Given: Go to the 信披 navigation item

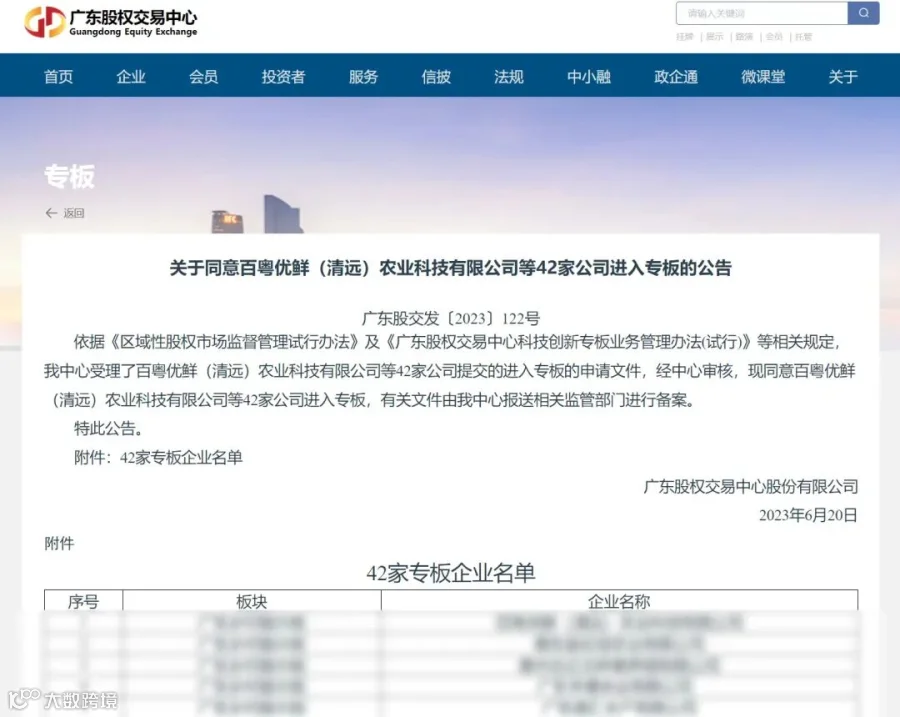Looking at the screenshot, I should (x=436, y=76).
